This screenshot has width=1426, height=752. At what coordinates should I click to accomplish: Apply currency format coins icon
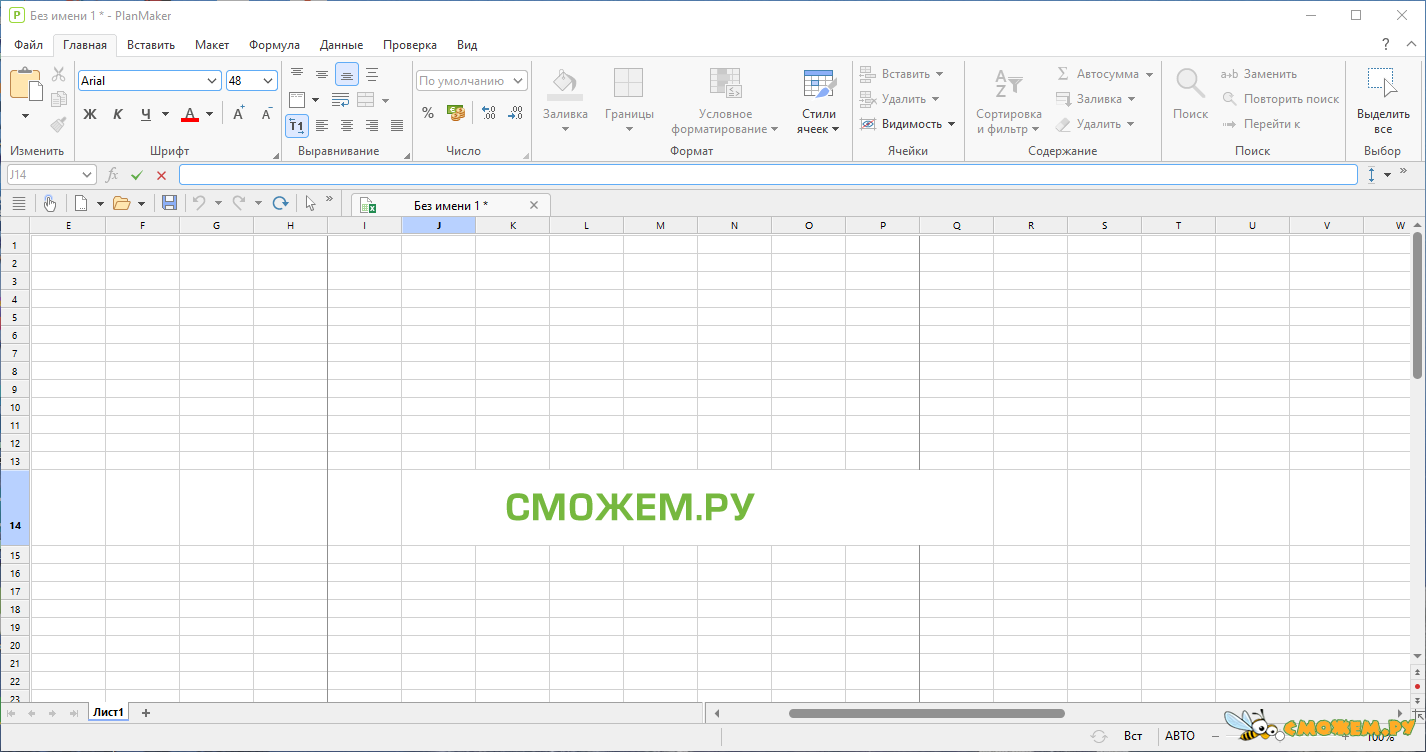(x=456, y=113)
